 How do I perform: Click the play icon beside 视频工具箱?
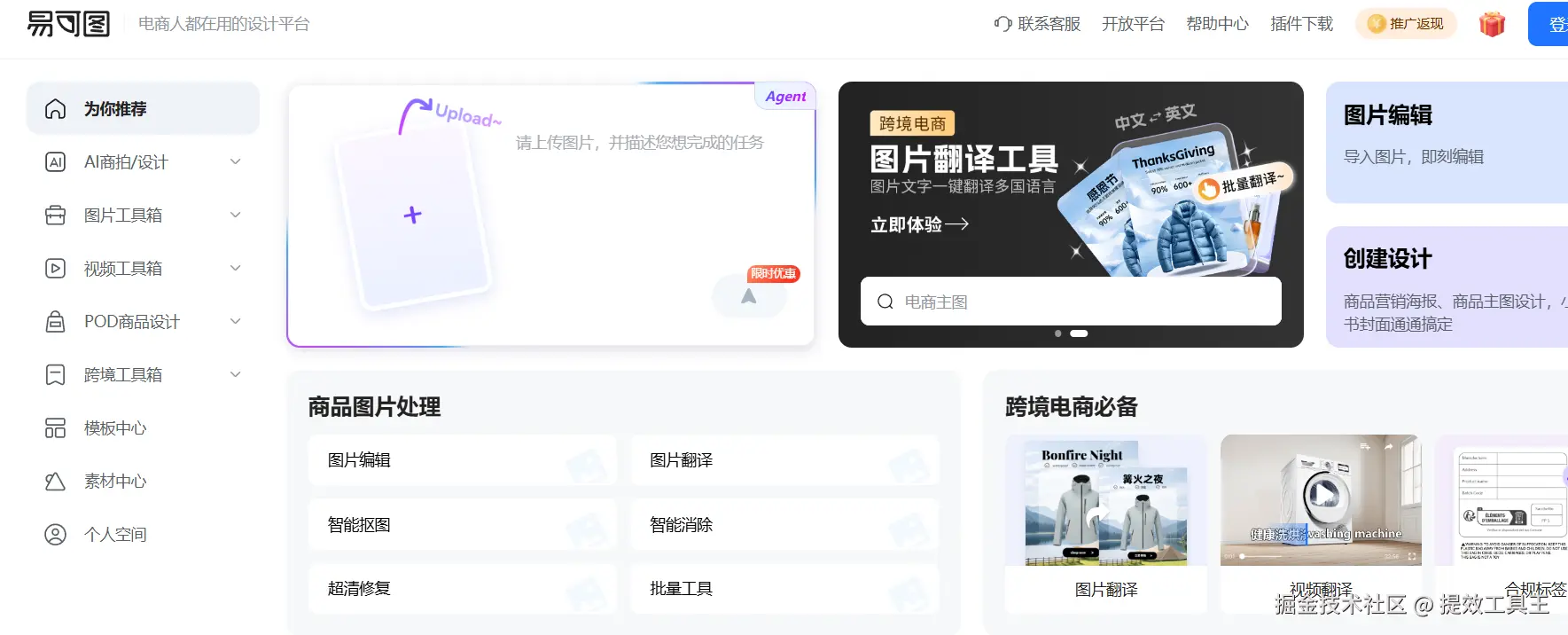(55, 269)
